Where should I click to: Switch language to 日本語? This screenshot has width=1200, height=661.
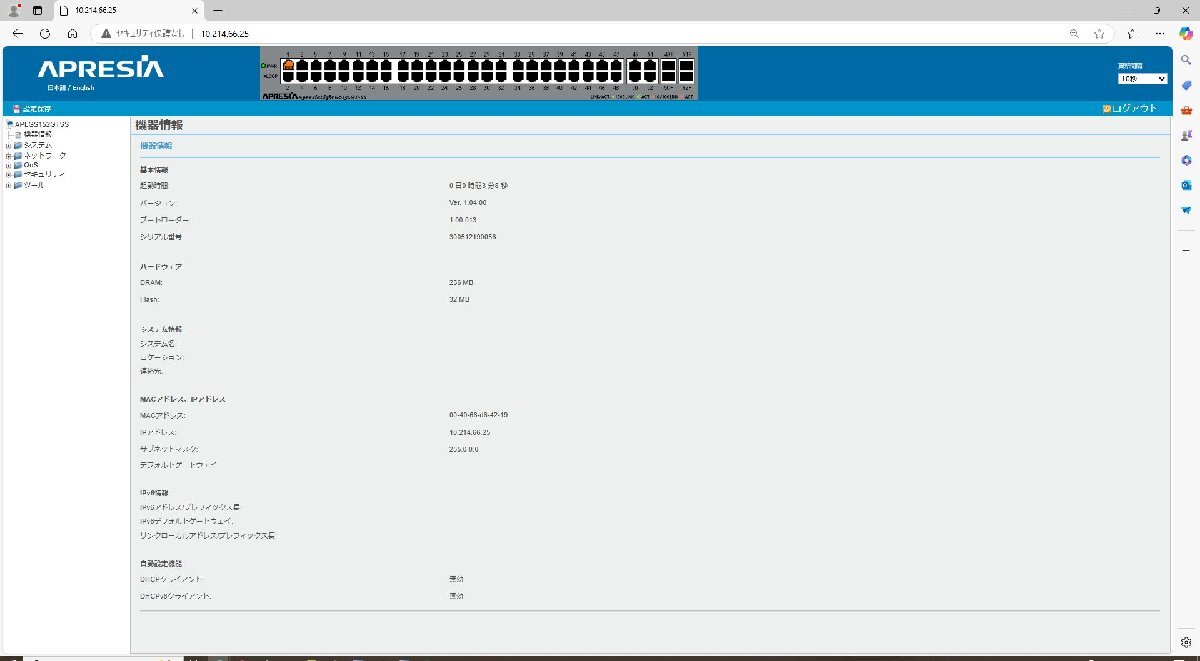pyautogui.click(x=57, y=88)
